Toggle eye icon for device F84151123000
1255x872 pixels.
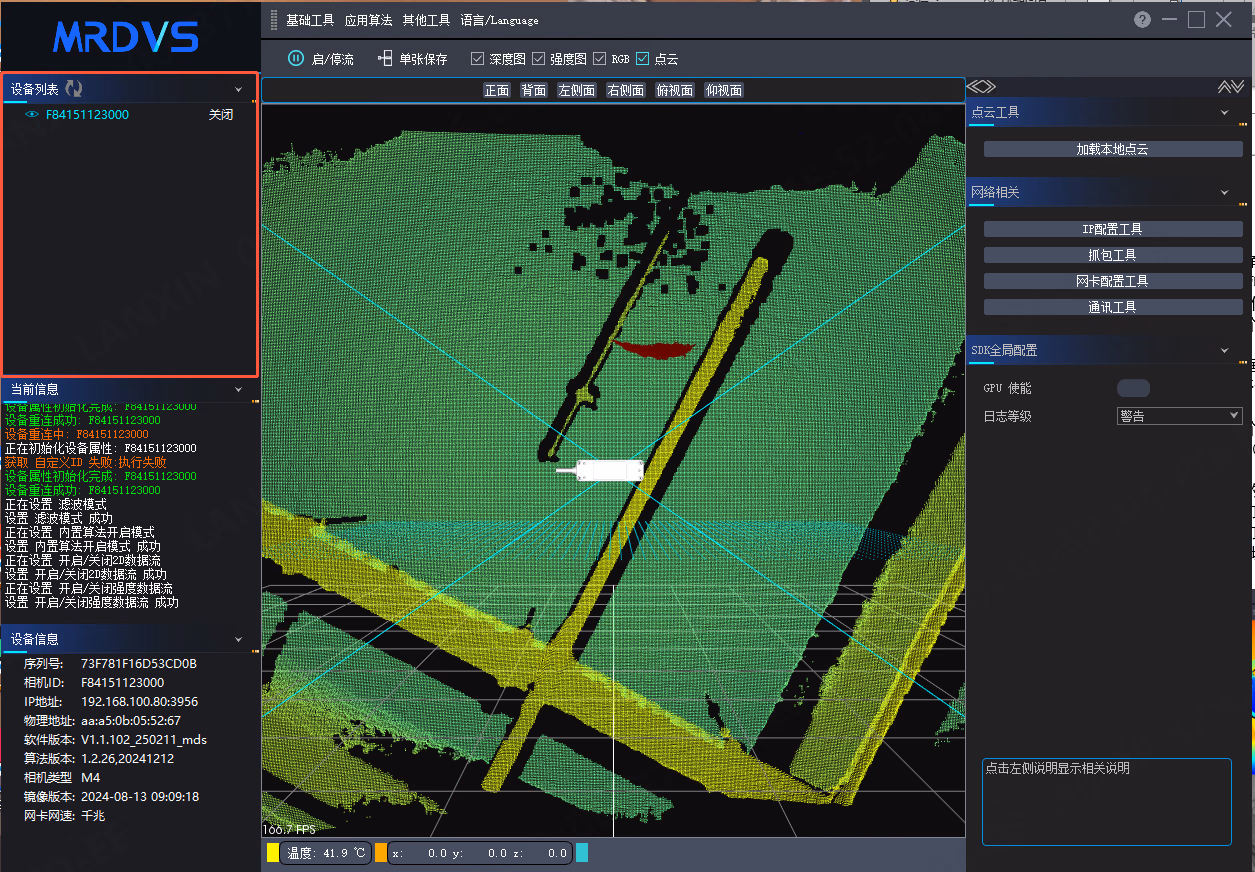[x=32, y=115]
